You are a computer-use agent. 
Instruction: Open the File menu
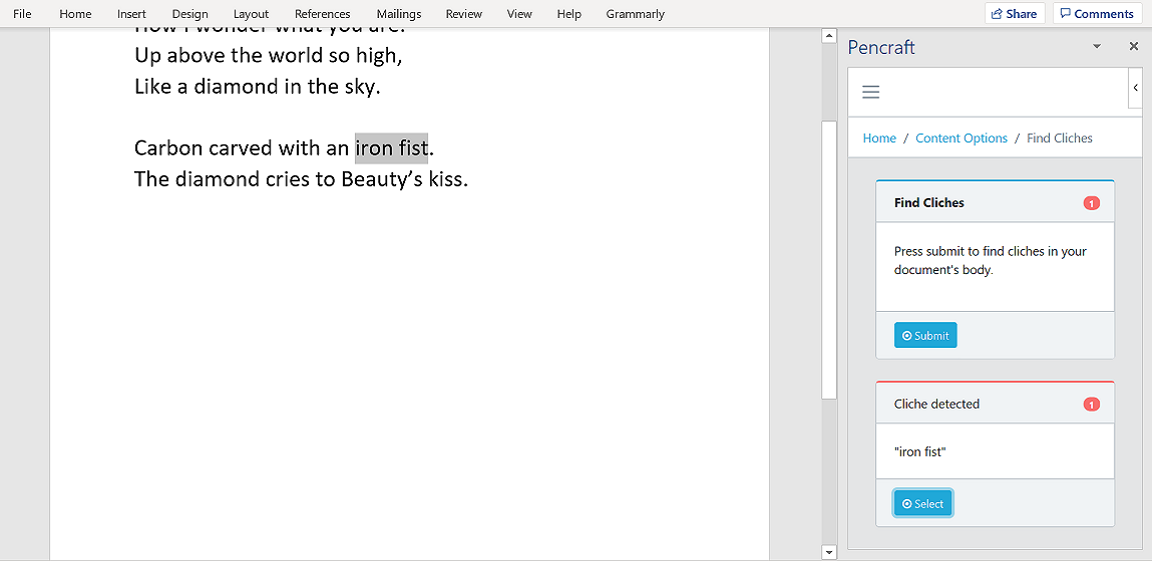click(22, 14)
